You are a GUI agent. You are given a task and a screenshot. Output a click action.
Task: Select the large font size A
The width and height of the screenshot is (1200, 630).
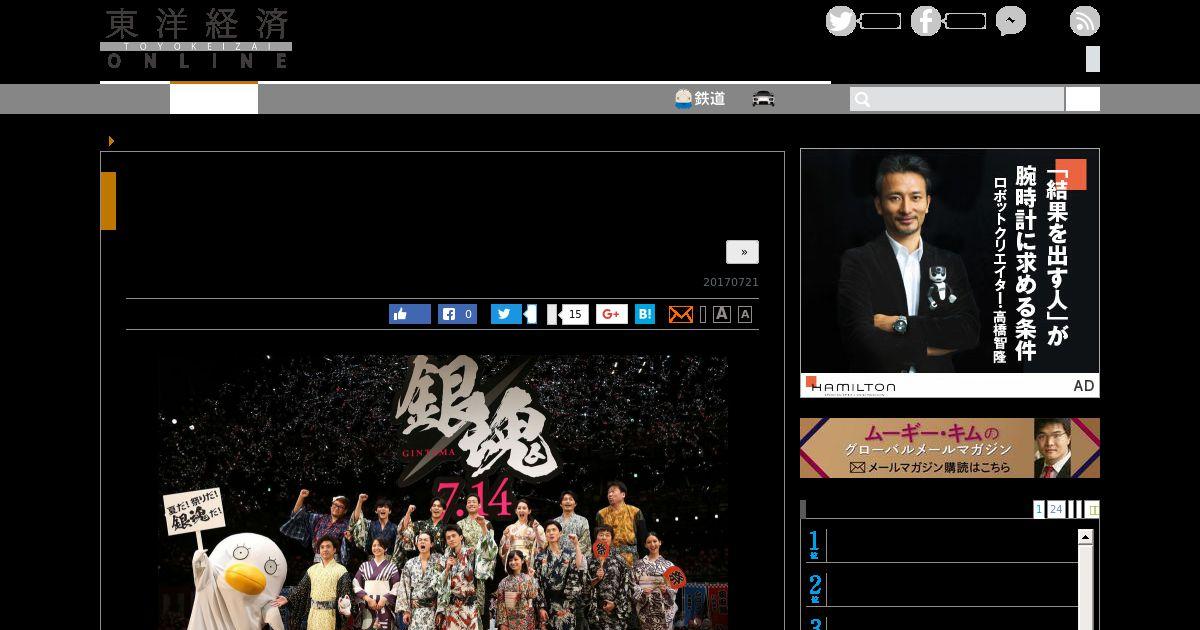tap(722, 314)
